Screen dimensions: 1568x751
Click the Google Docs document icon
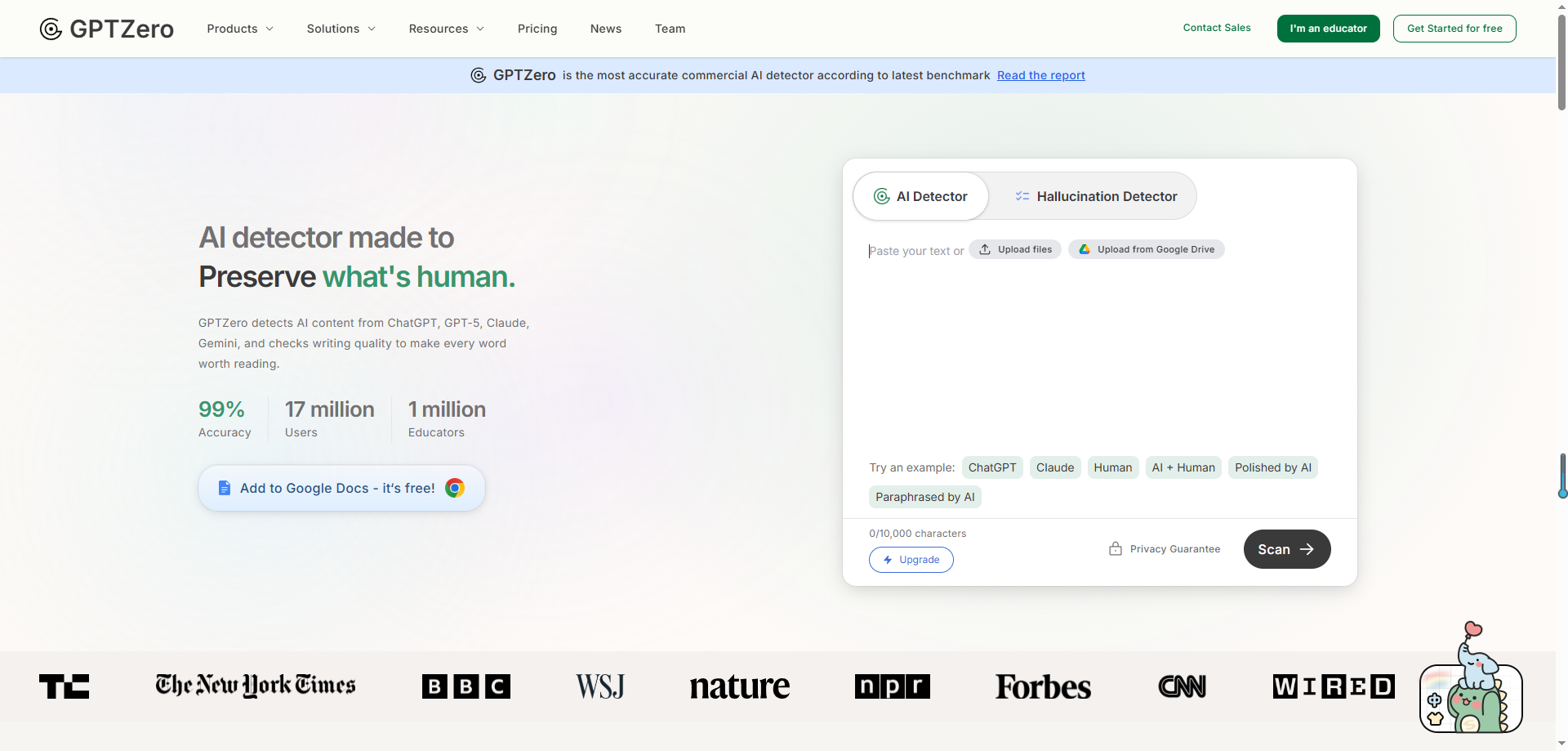tap(225, 488)
